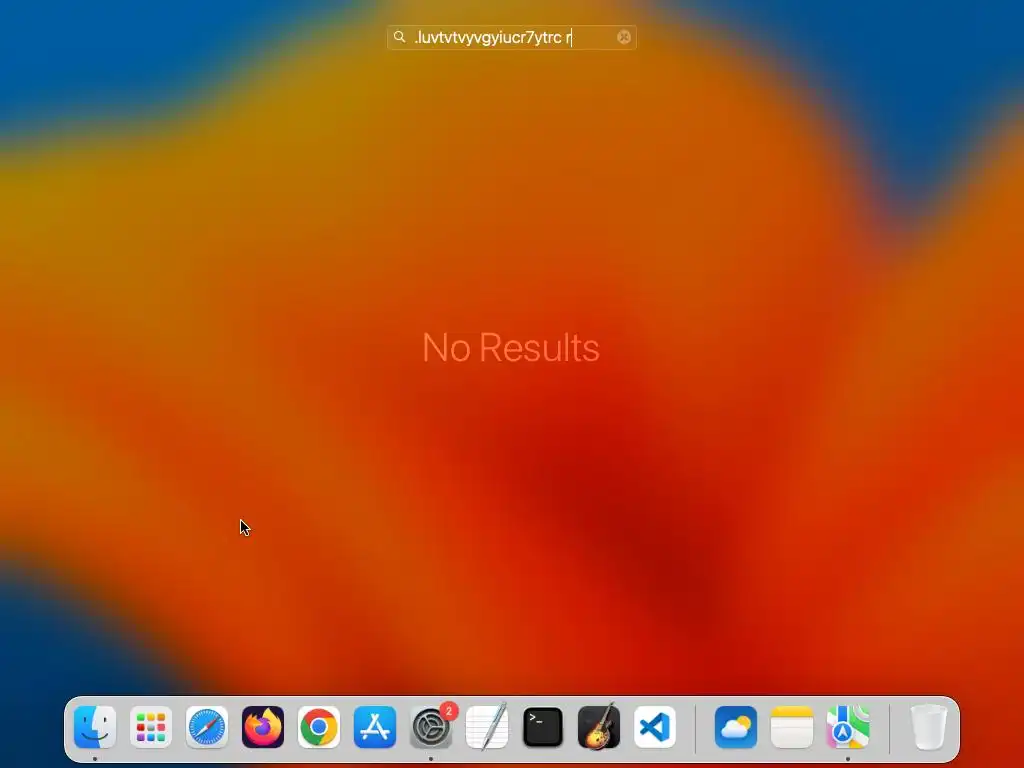Open TextEdit from the Dock
This screenshot has width=1024, height=768.
(x=487, y=727)
